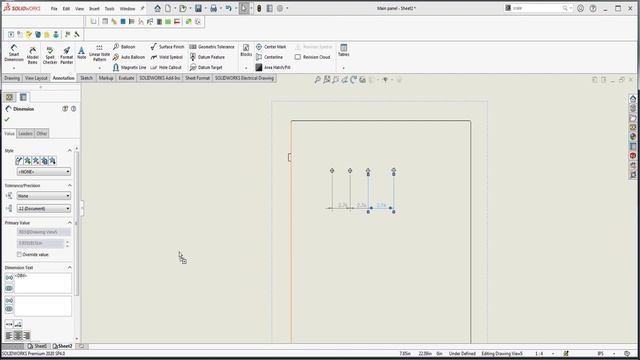The width and height of the screenshot is (640, 360).
Task: Click the Help question mark icon
Action: point(593,8)
